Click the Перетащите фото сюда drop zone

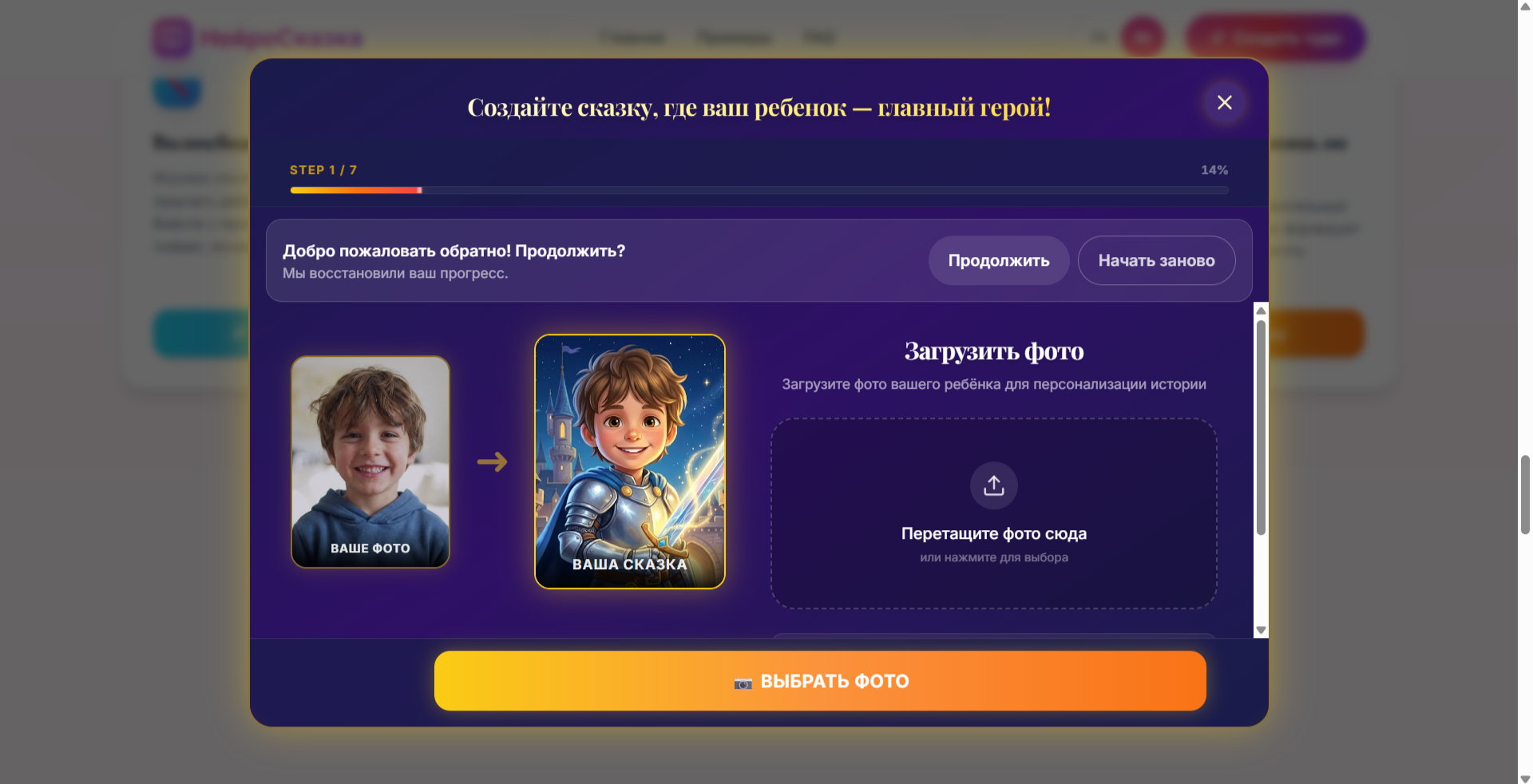993,513
